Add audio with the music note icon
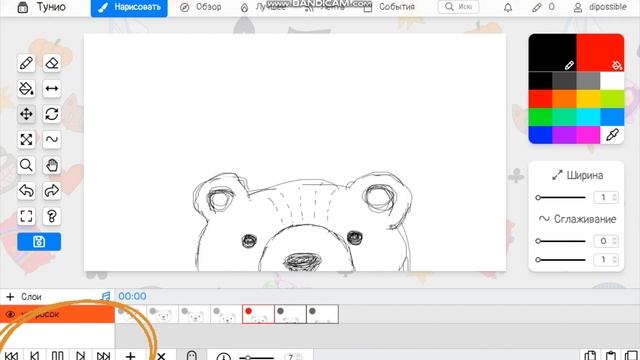 (106, 296)
